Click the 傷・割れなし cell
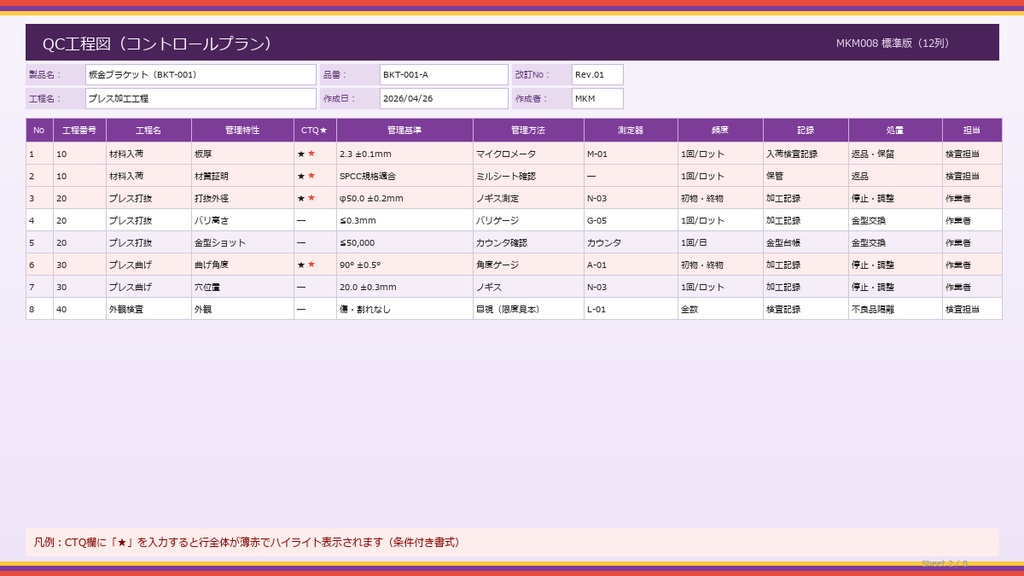Screen dimensions: 1024x576 point(404,310)
